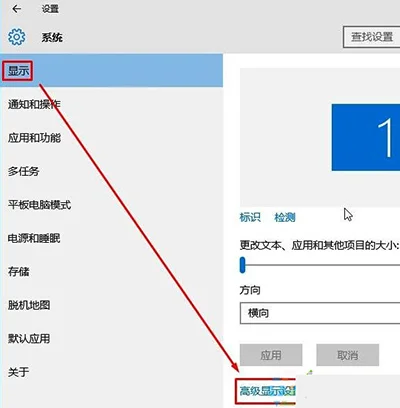Screen dimensions: 400x408
Task: Open 存储 settings page
Action: [19, 271]
